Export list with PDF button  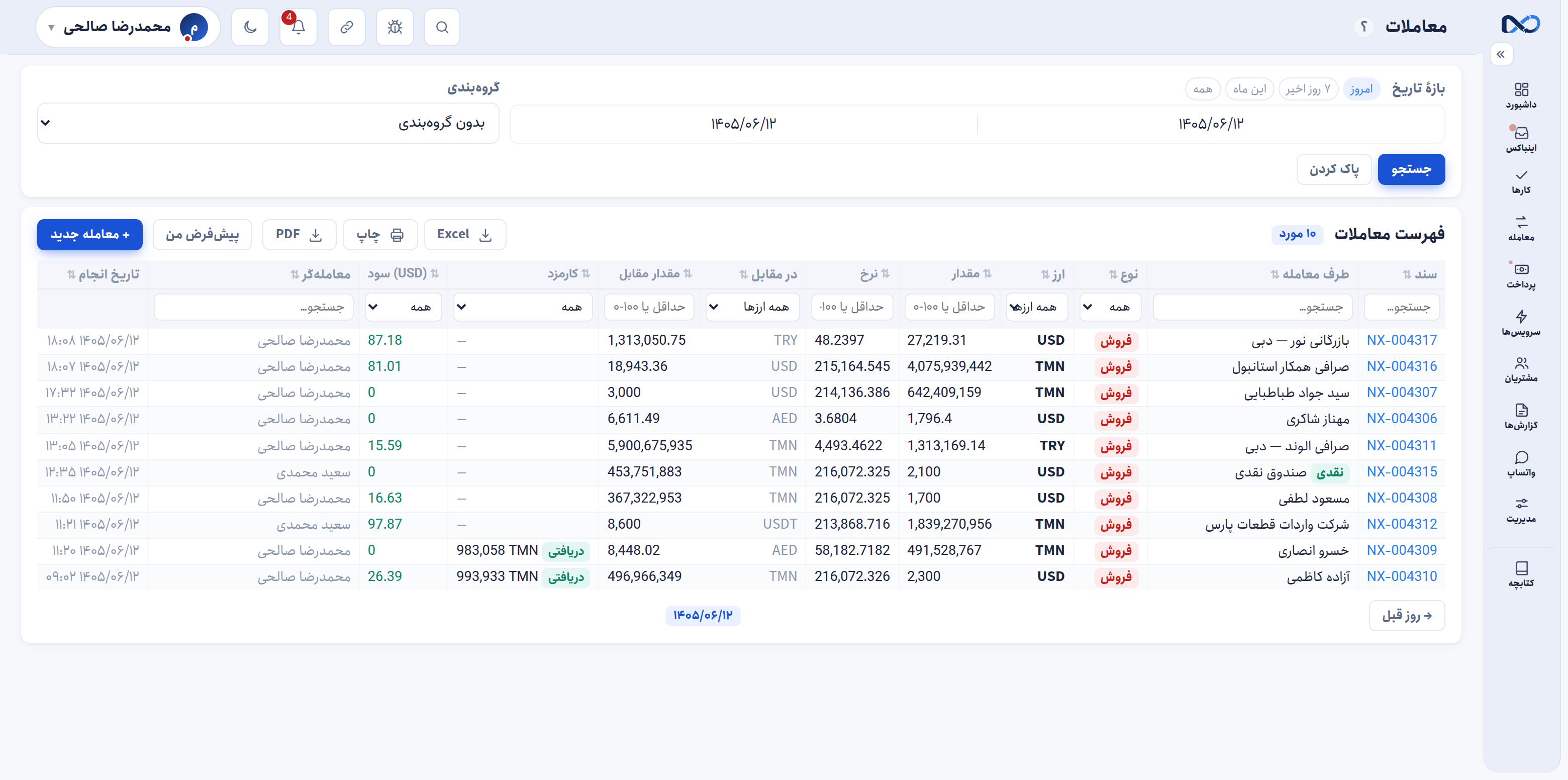click(x=299, y=234)
